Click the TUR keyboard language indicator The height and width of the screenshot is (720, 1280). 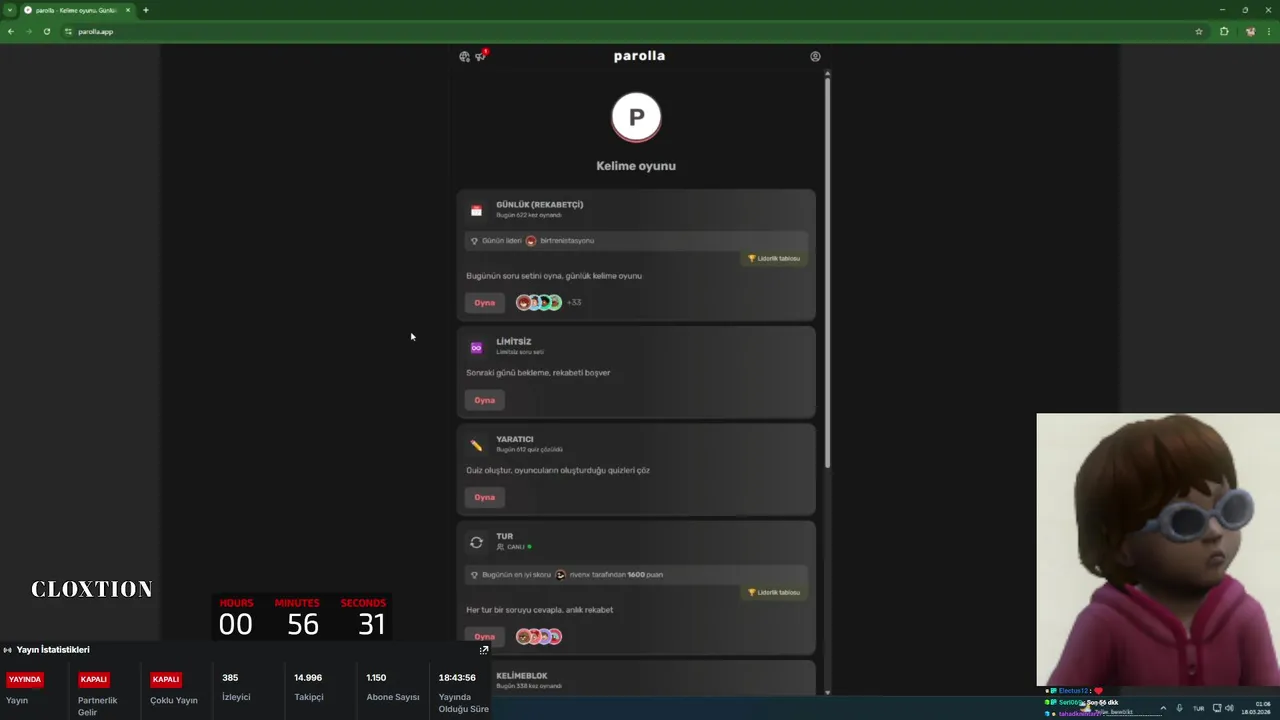(1198, 708)
